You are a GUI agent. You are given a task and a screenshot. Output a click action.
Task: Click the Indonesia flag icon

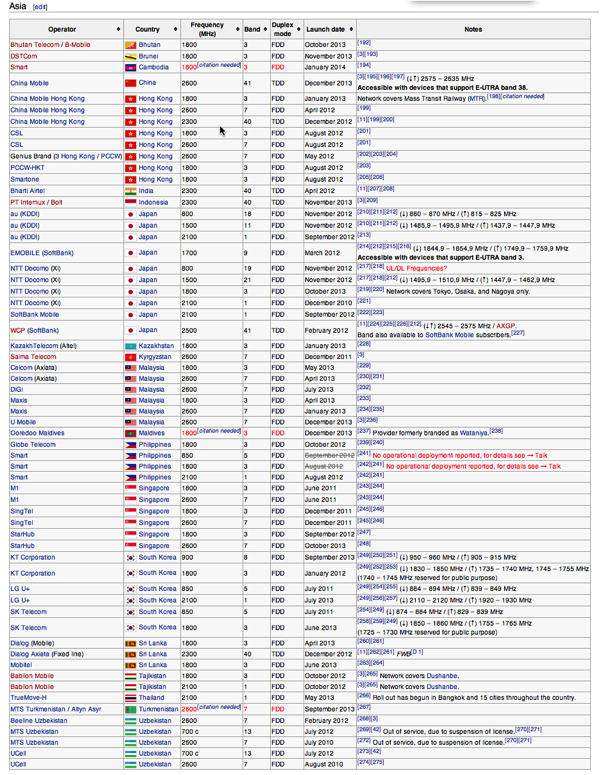[x=130, y=202]
